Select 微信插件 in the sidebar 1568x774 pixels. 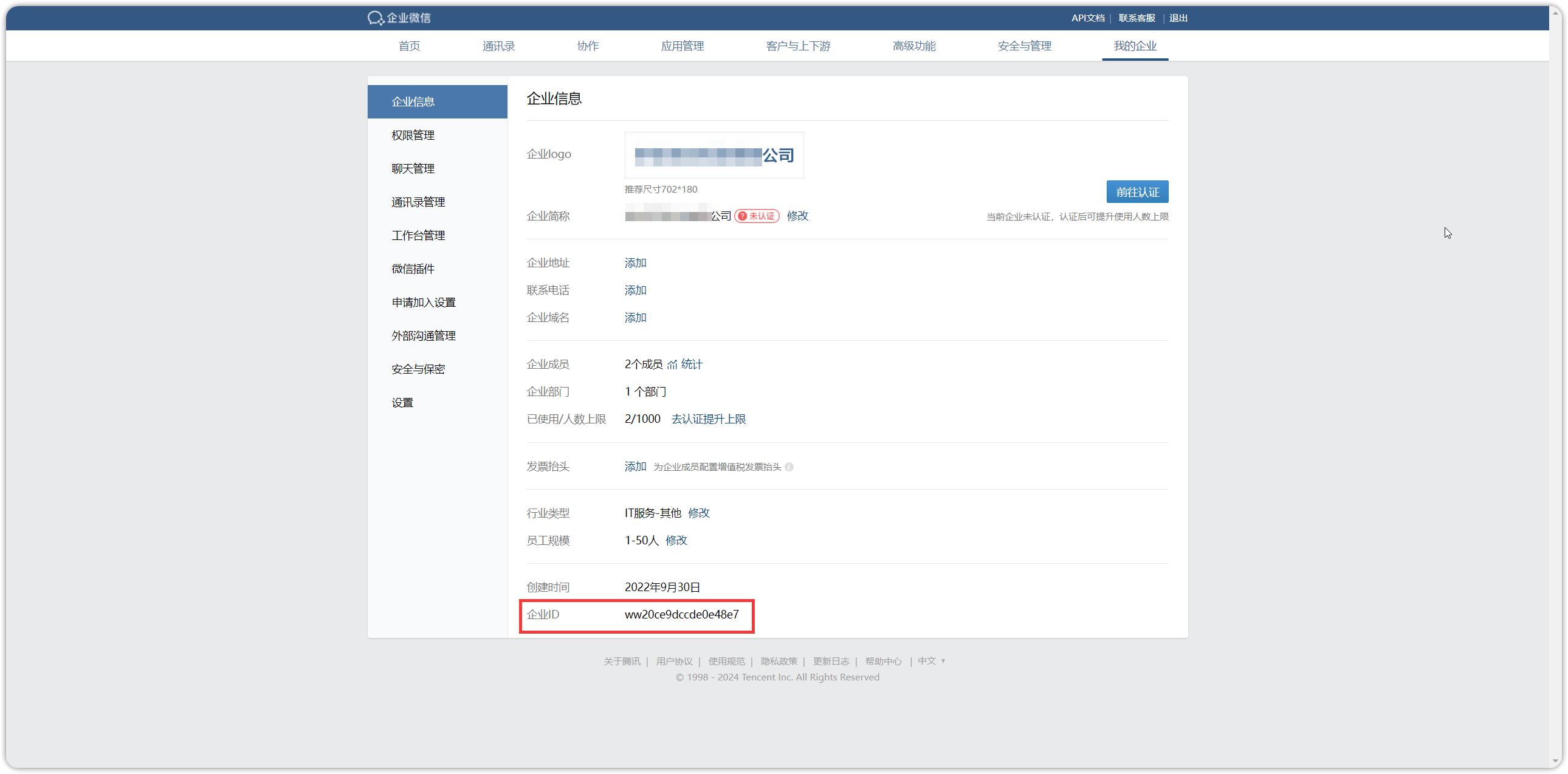(437, 269)
